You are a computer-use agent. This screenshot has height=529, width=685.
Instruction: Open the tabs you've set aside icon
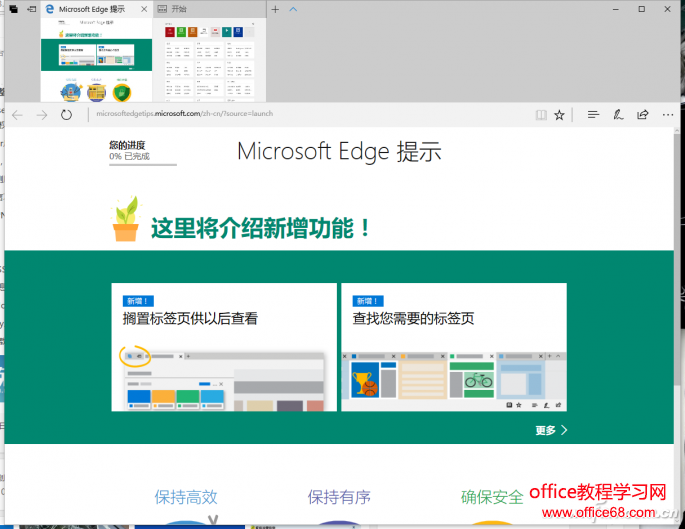pos(14,9)
